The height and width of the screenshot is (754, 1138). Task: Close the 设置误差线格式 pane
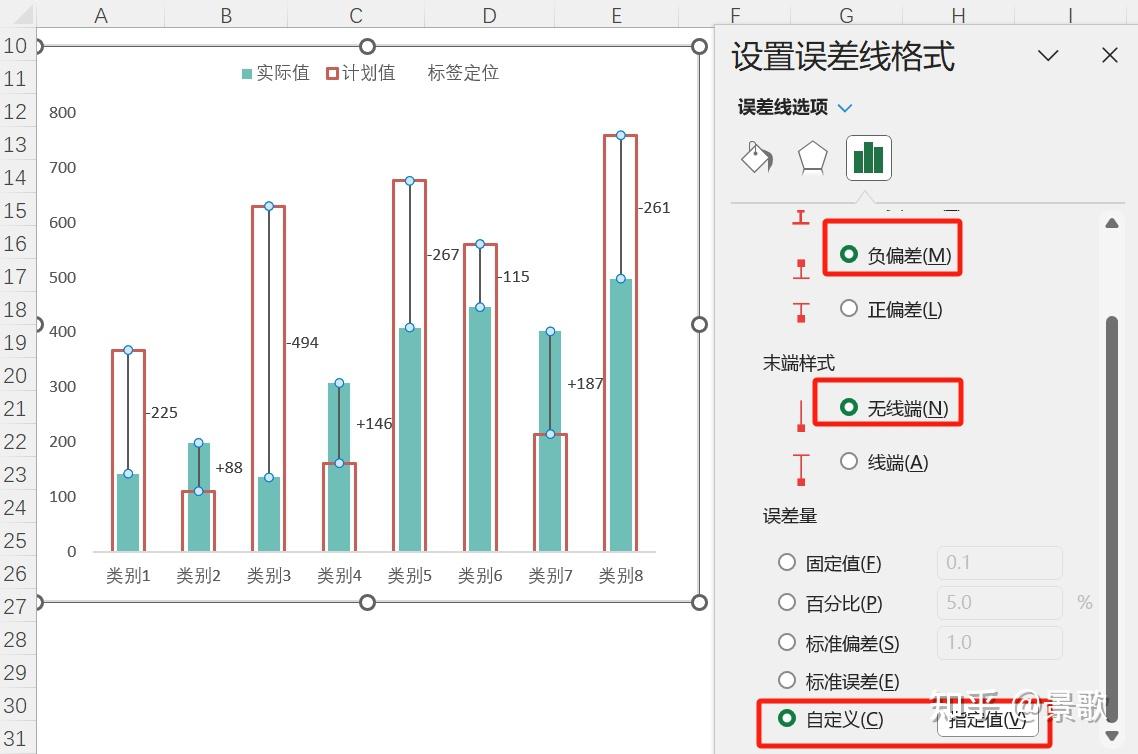(1110, 55)
